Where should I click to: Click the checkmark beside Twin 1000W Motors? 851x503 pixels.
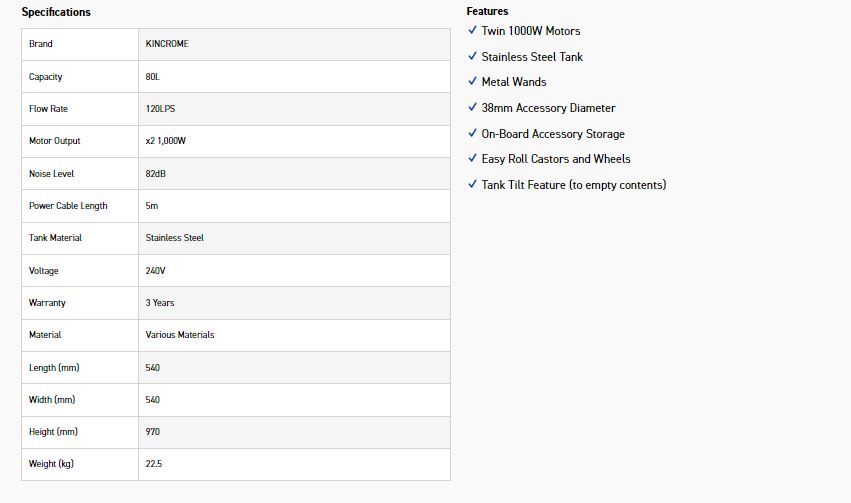[x=472, y=30]
